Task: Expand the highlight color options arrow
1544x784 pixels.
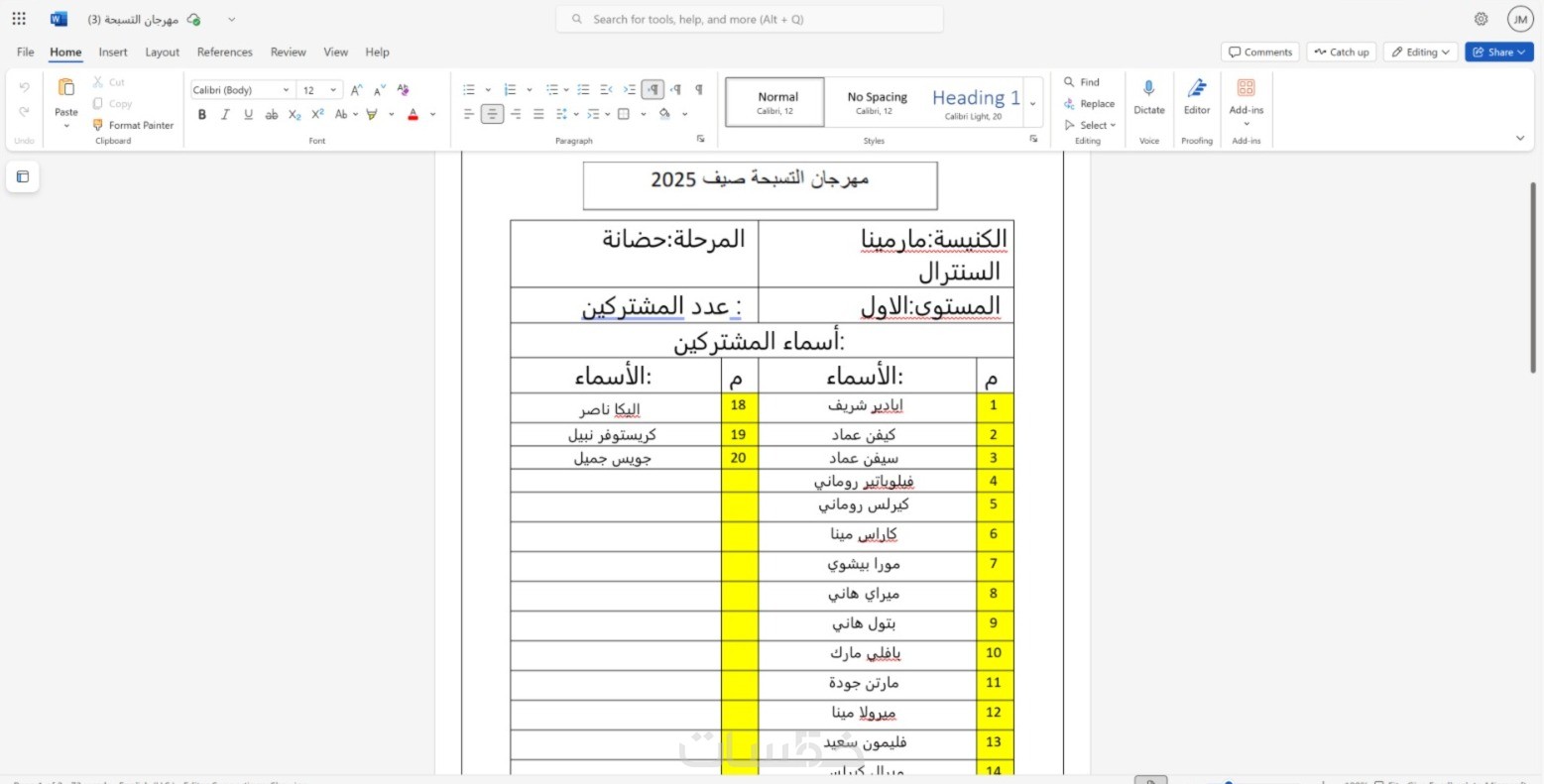Action: [391, 114]
